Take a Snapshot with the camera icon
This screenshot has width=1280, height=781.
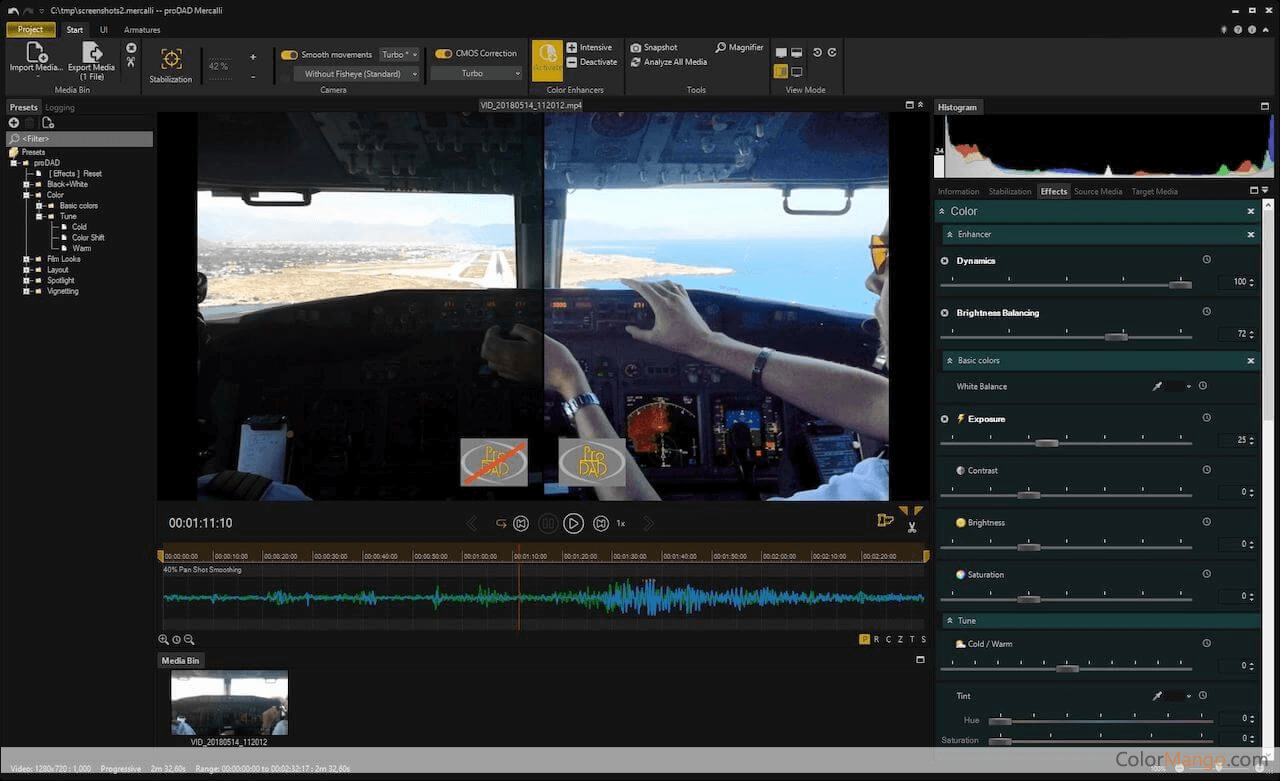click(636, 47)
